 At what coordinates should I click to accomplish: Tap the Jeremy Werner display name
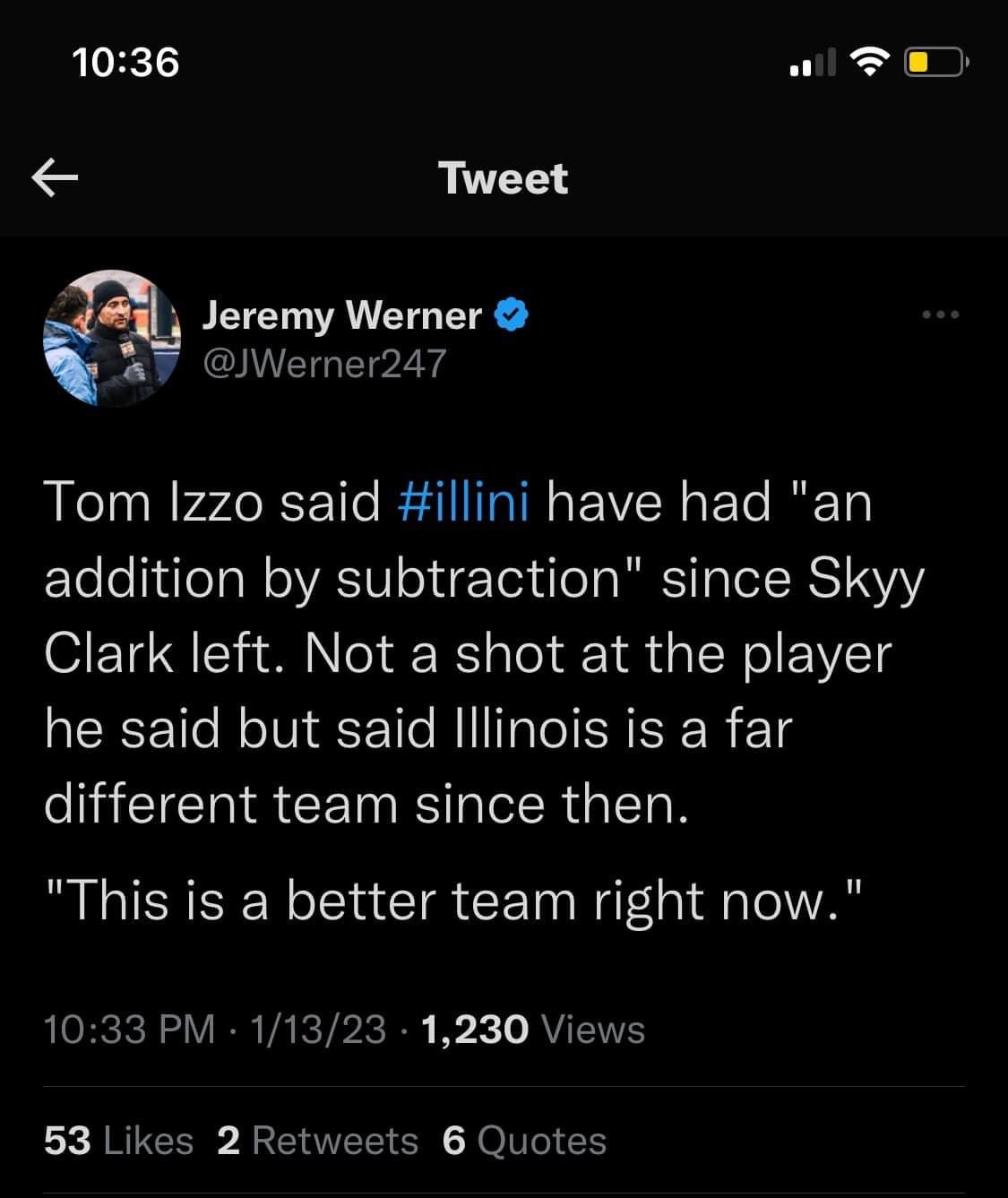click(x=342, y=315)
